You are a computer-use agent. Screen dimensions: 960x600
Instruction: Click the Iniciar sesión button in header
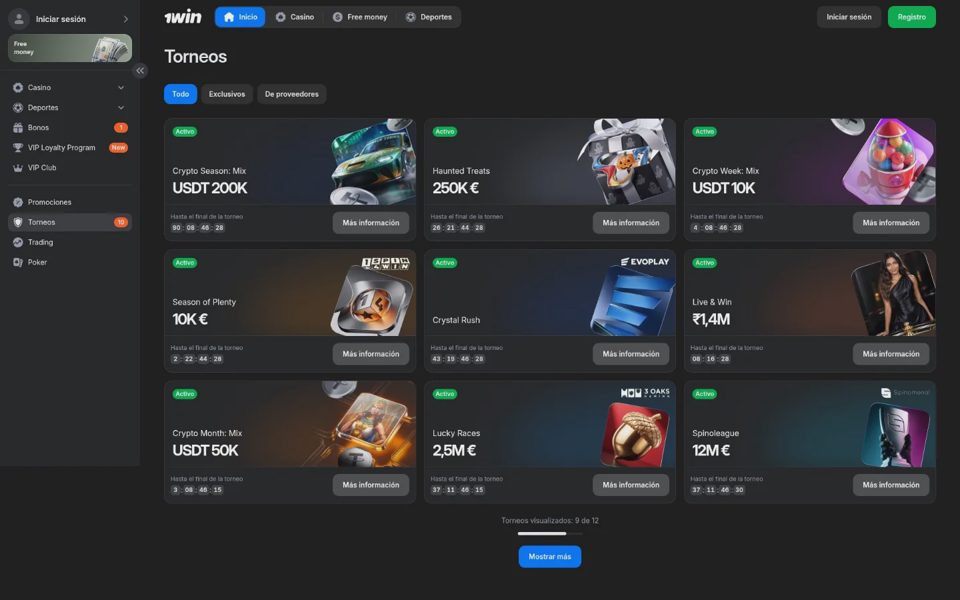tap(849, 17)
